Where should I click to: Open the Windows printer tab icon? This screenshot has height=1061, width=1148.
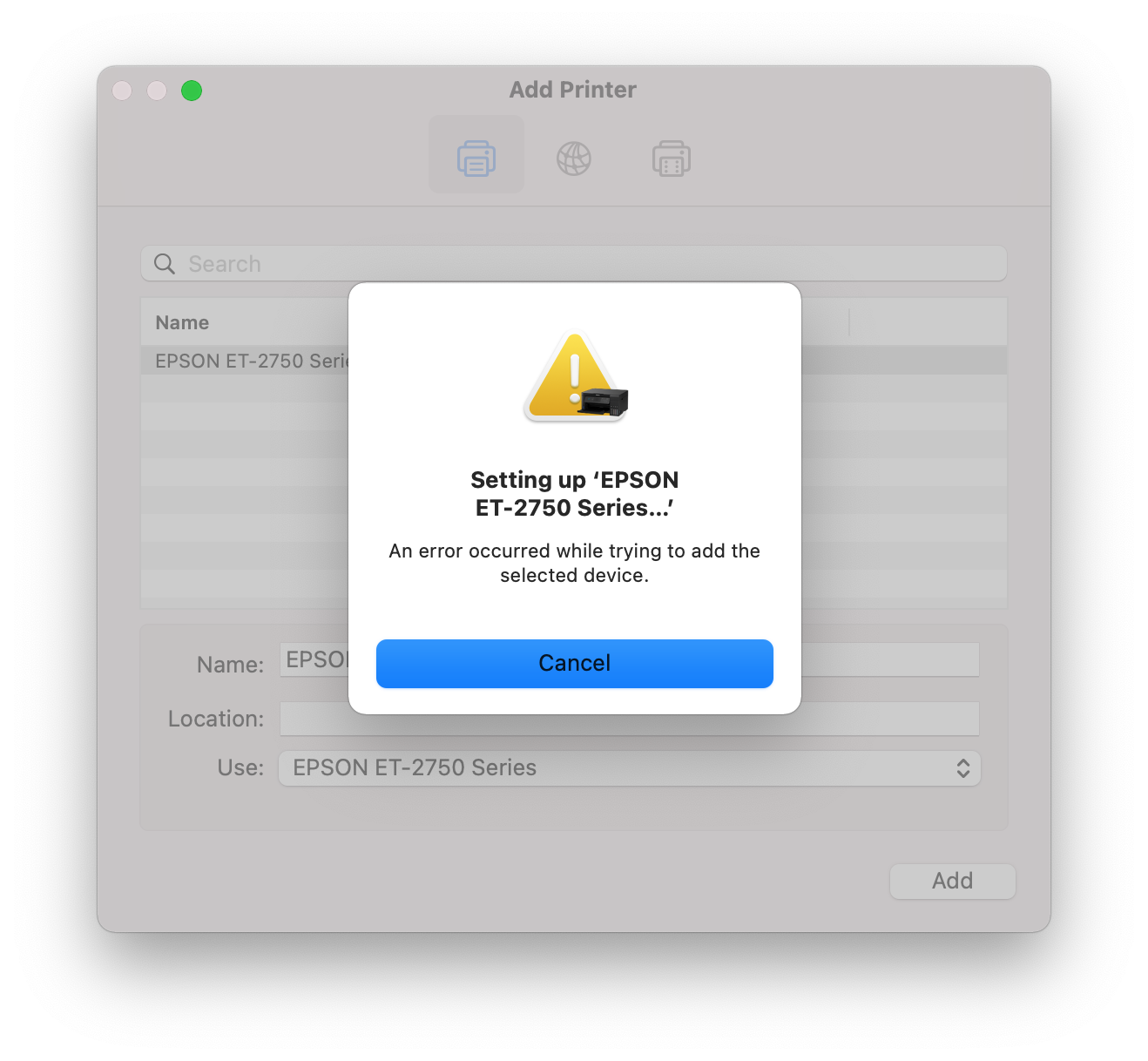672,159
